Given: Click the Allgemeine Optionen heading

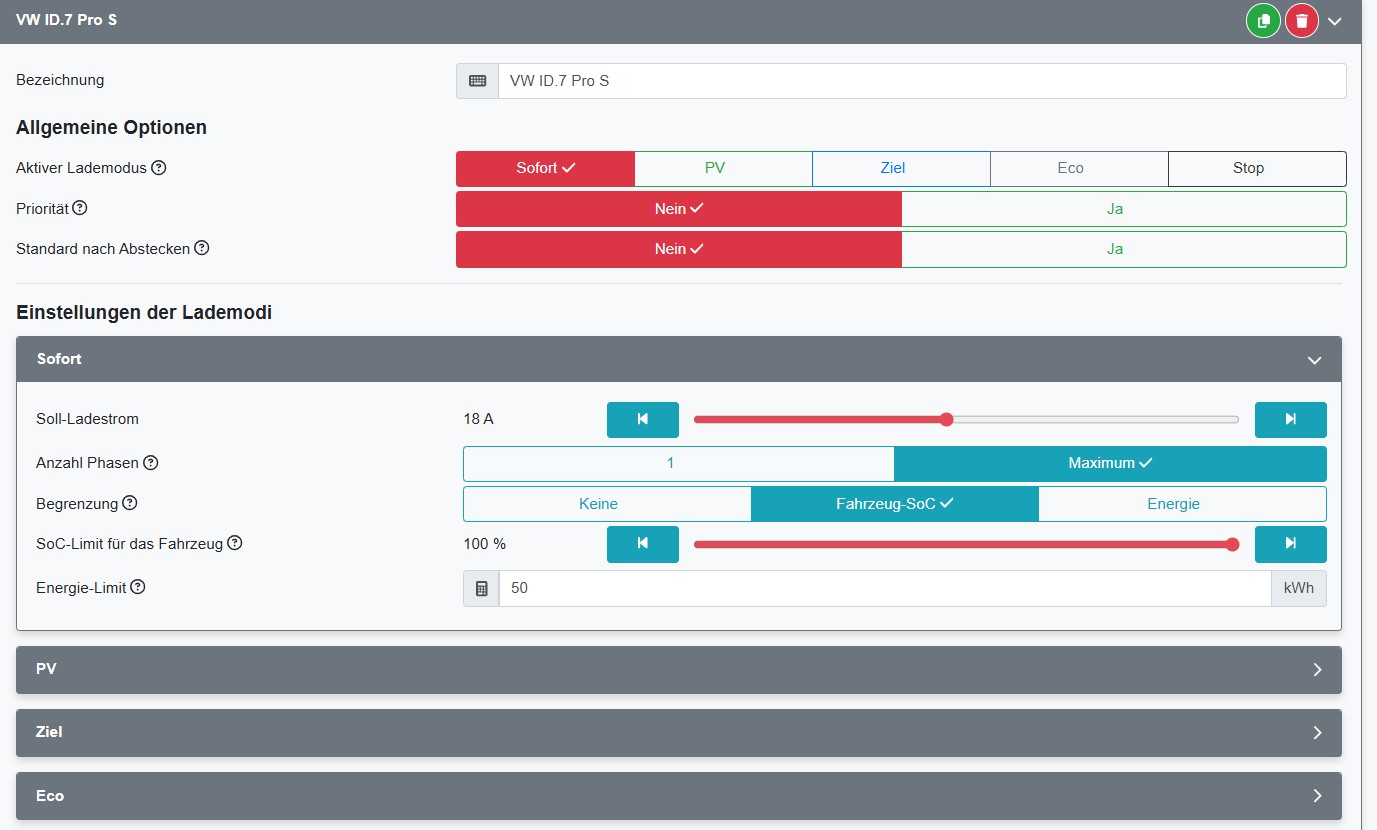Looking at the screenshot, I should point(112,127).
